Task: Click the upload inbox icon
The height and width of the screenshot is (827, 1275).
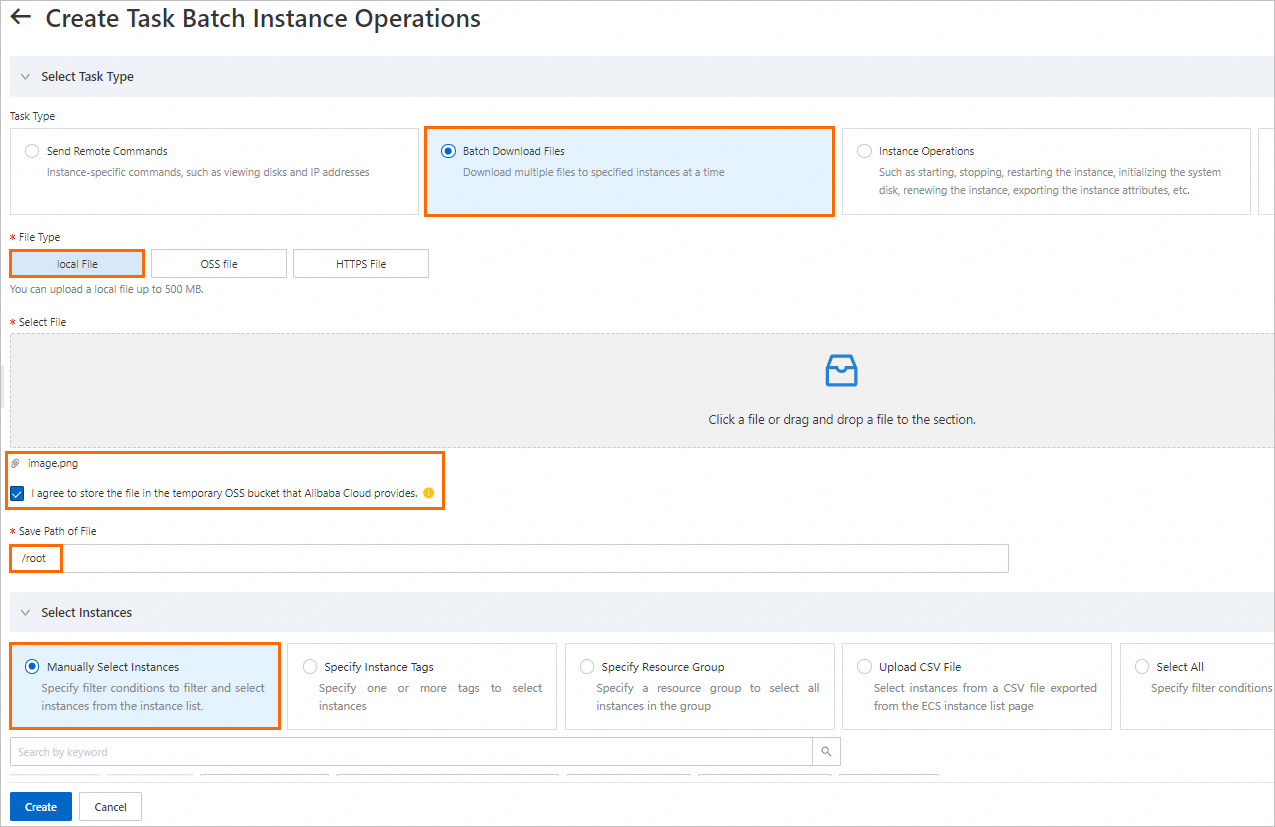Action: pyautogui.click(x=841, y=371)
